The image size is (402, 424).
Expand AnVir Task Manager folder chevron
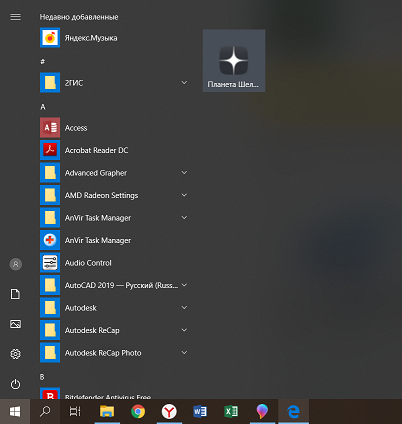tap(184, 217)
